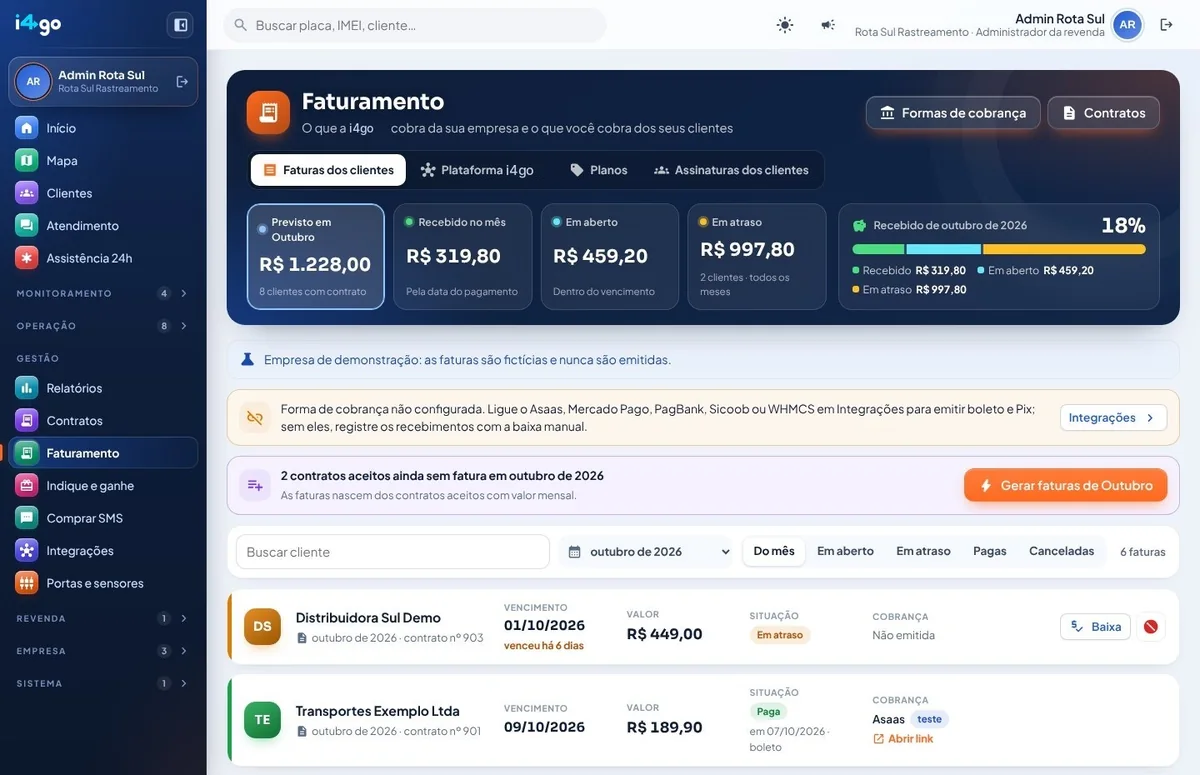This screenshot has width=1200, height=775.
Task: Open Início in sidebar
Action: pos(103,128)
